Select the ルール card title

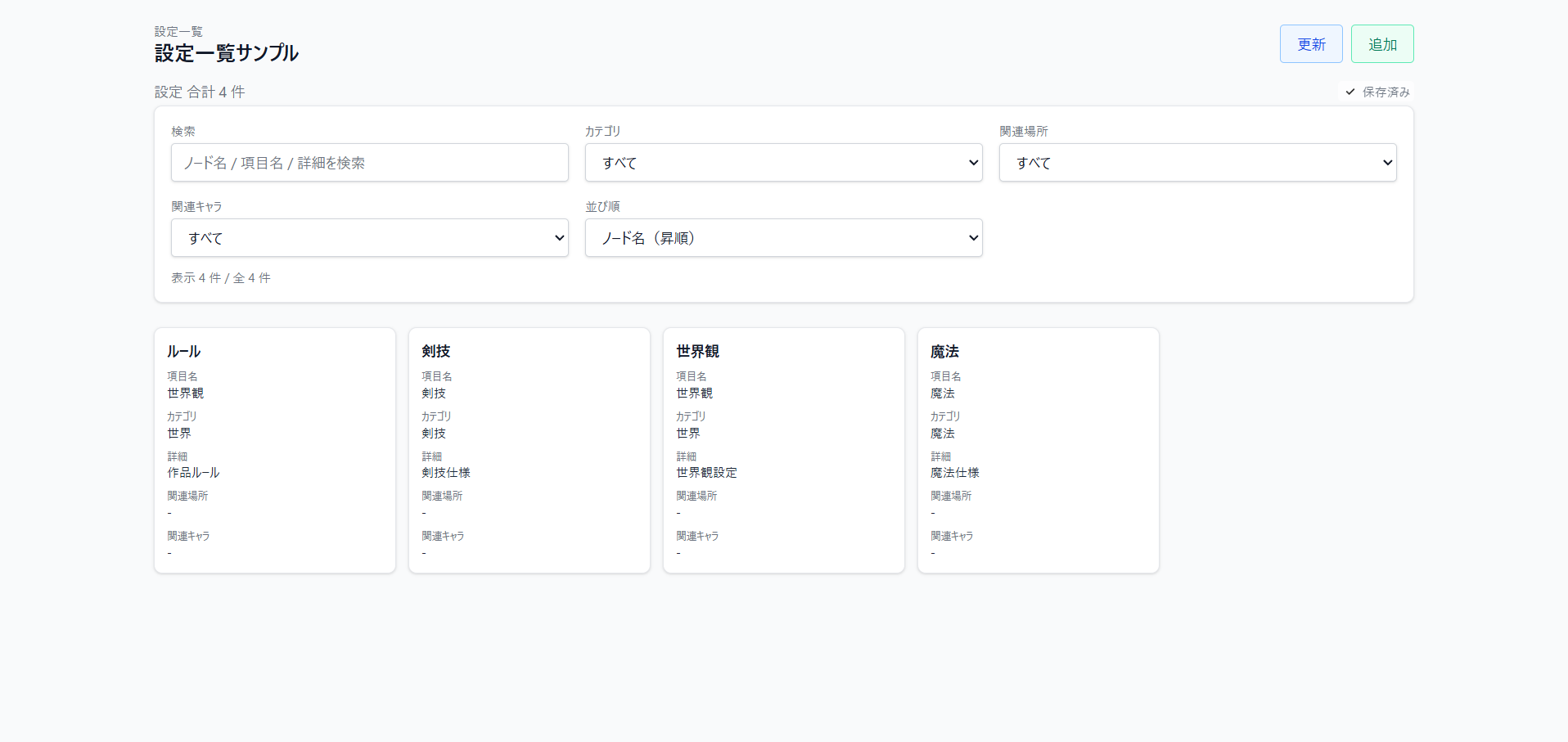click(x=183, y=351)
